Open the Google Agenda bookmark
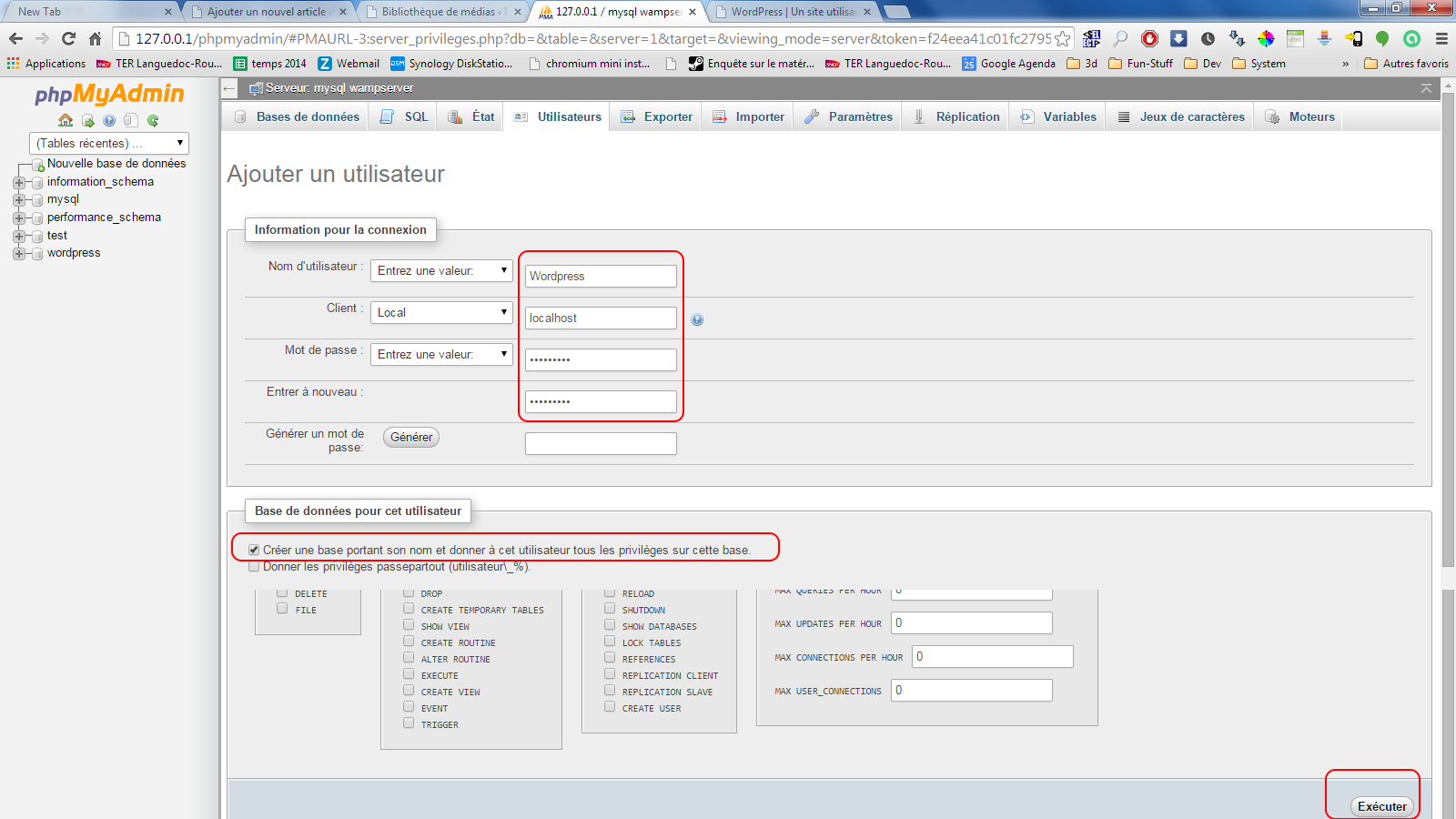The width and height of the screenshot is (1456, 819). pos(1009,64)
